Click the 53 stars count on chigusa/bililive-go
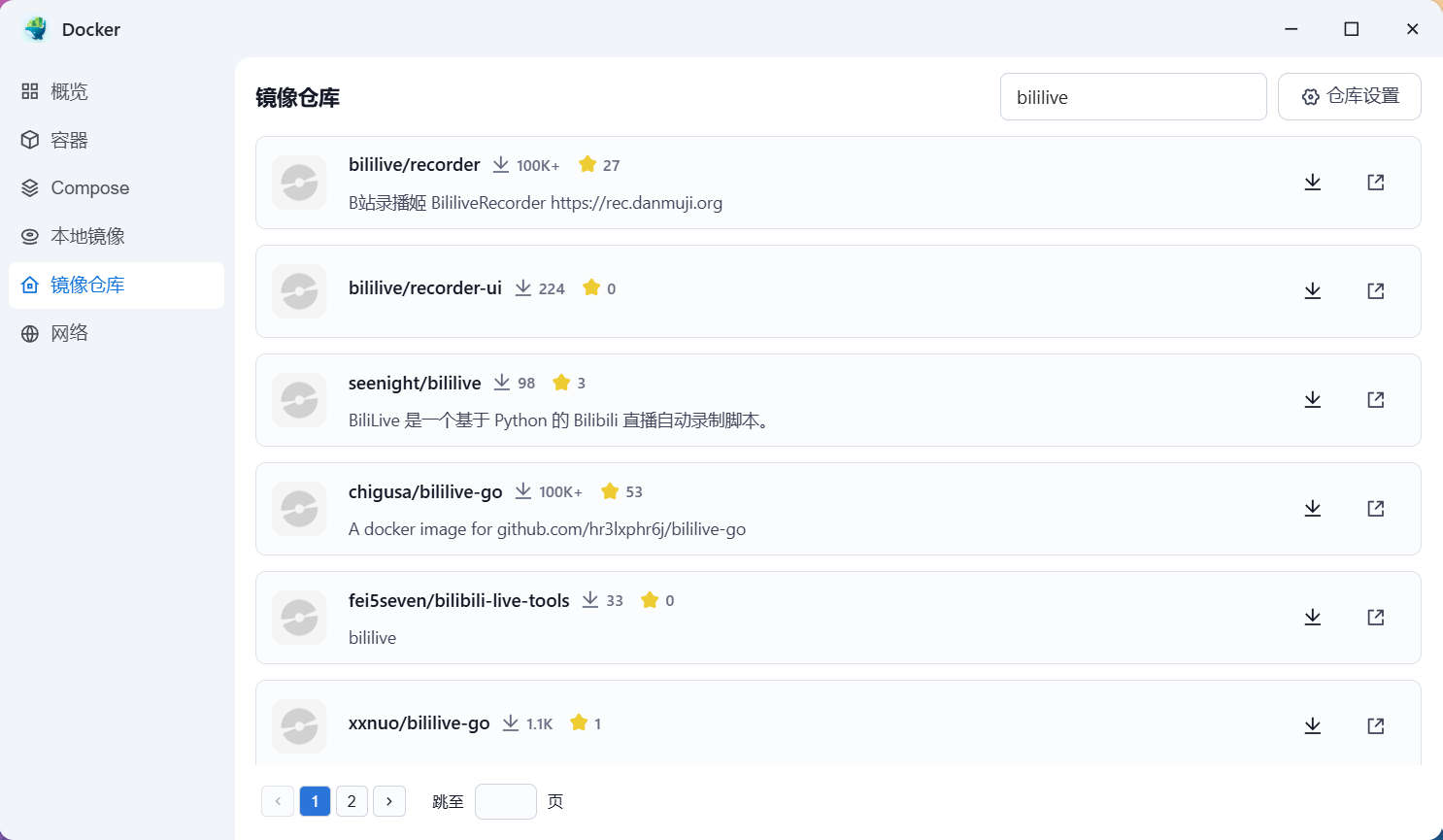1443x840 pixels. click(x=634, y=492)
